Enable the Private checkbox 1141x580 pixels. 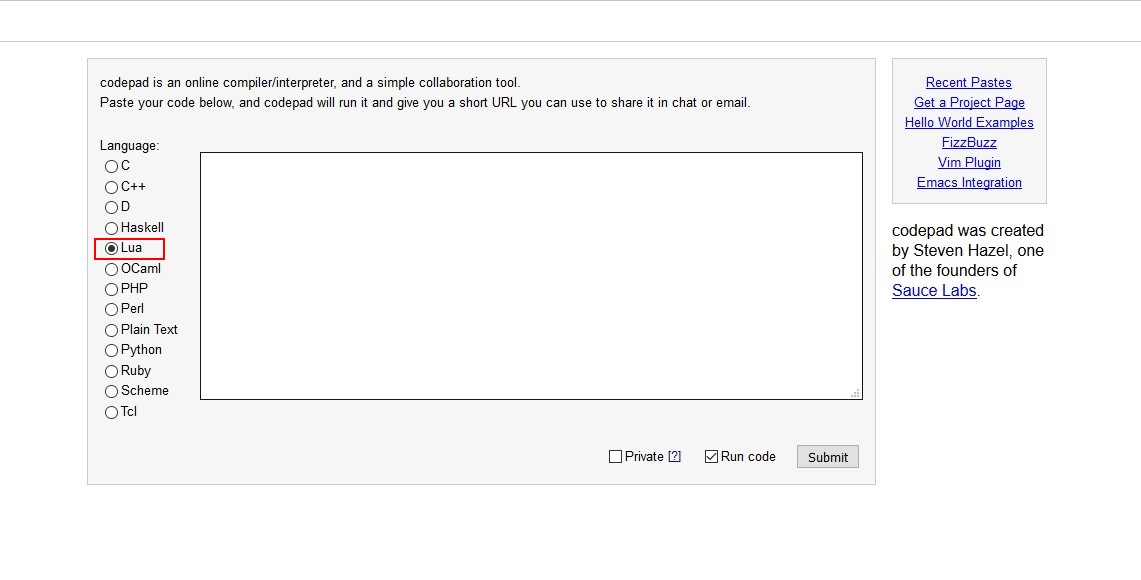pos(615,457)
